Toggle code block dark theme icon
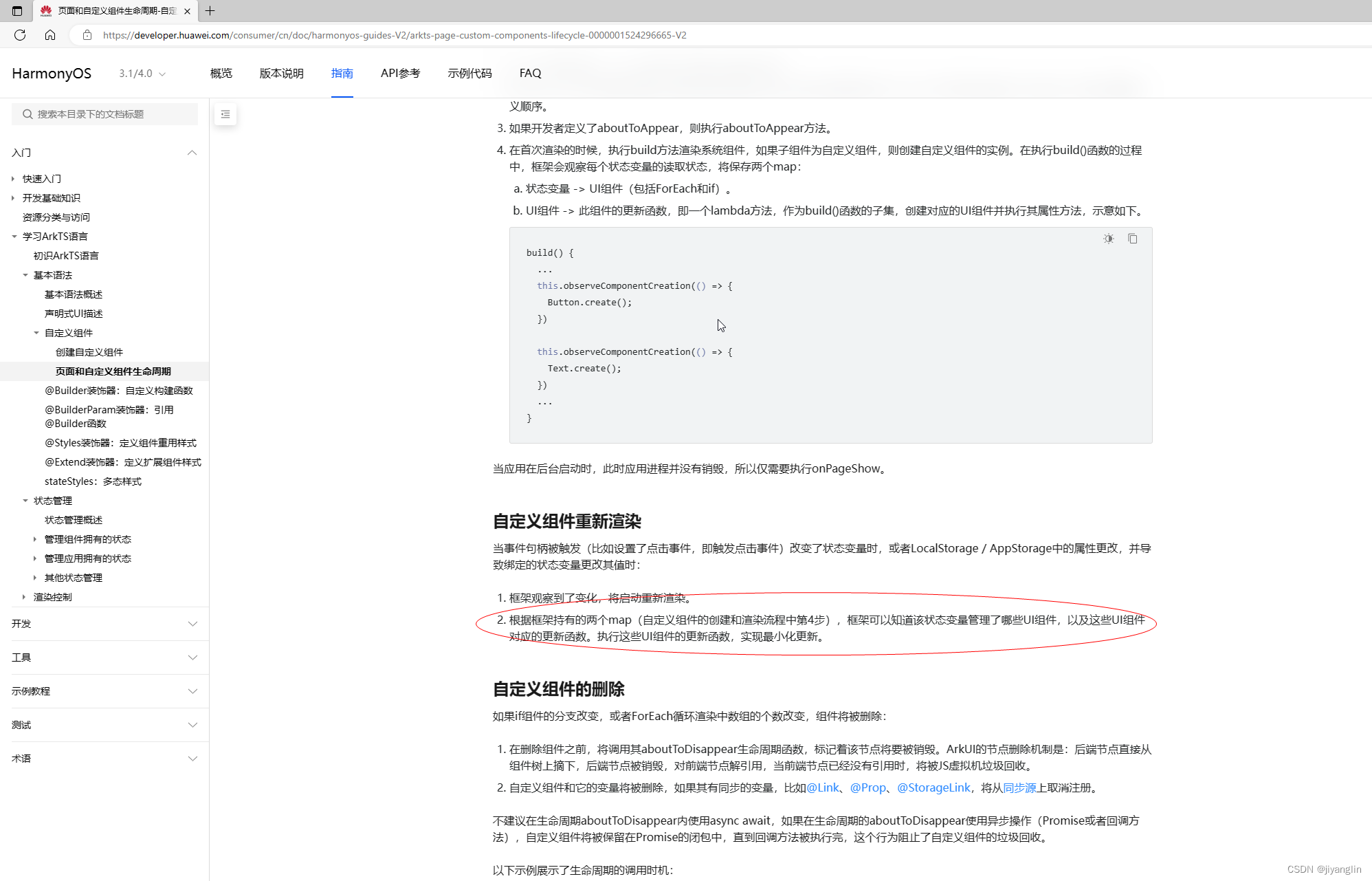 (1108, 239)
